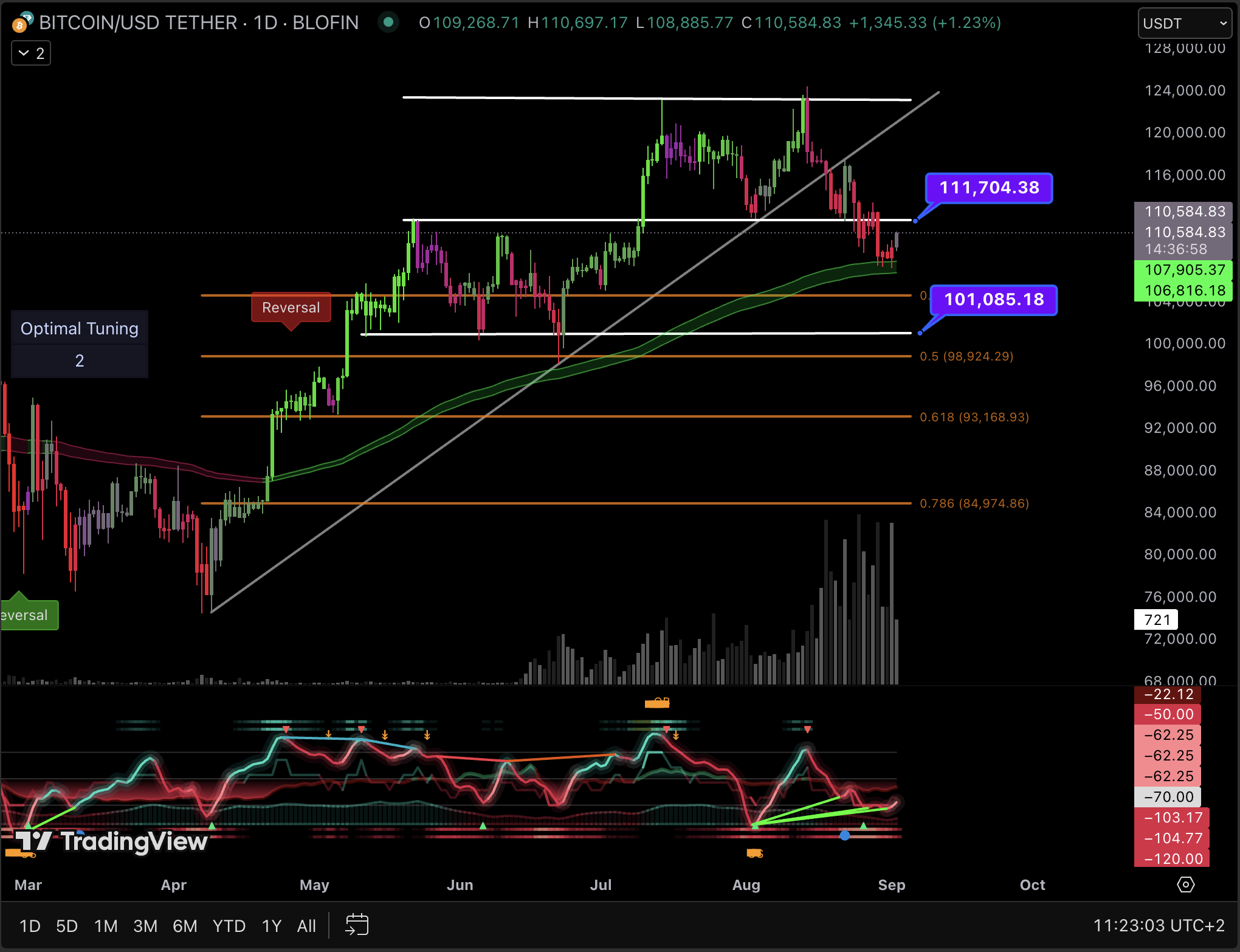Open the go-to-date calendar icon
This screenshot has width=1240, height=952.
click(x=357, y=925)
